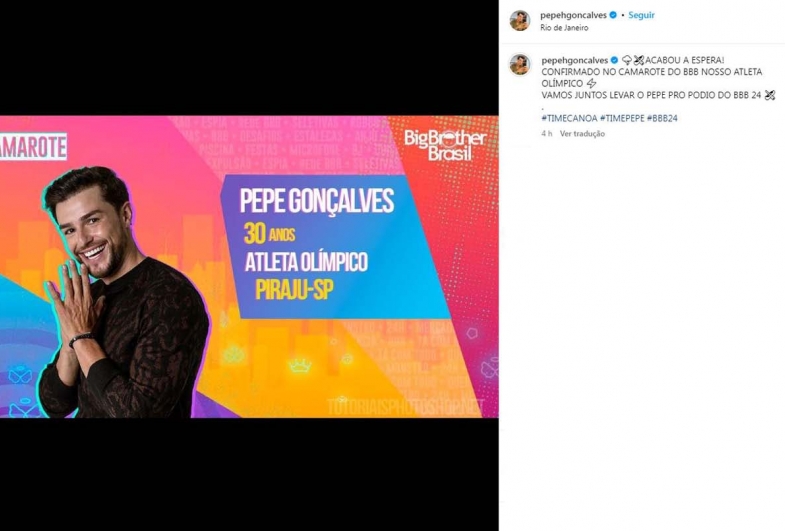
Task: Click Ver tradução to translate the caption
Action: tap(582, 134)
